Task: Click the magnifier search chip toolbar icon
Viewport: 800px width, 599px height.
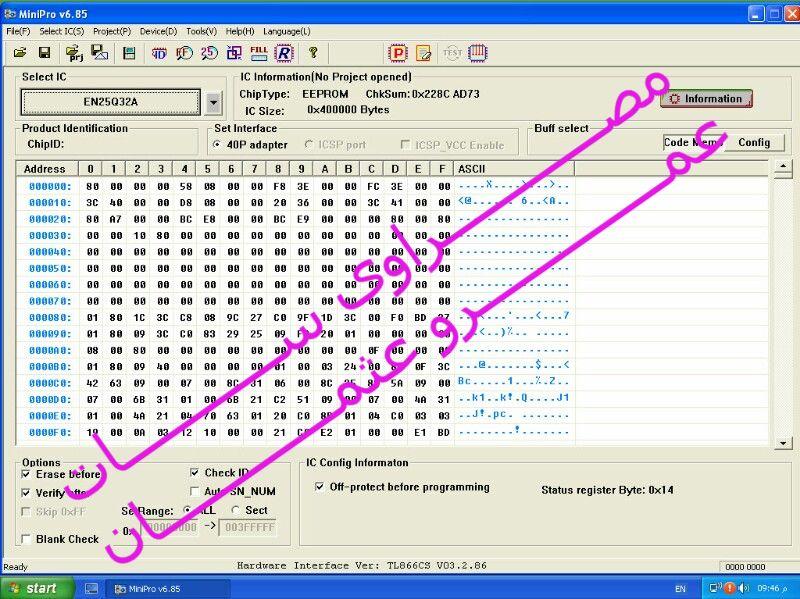Action: pos(184,53)
